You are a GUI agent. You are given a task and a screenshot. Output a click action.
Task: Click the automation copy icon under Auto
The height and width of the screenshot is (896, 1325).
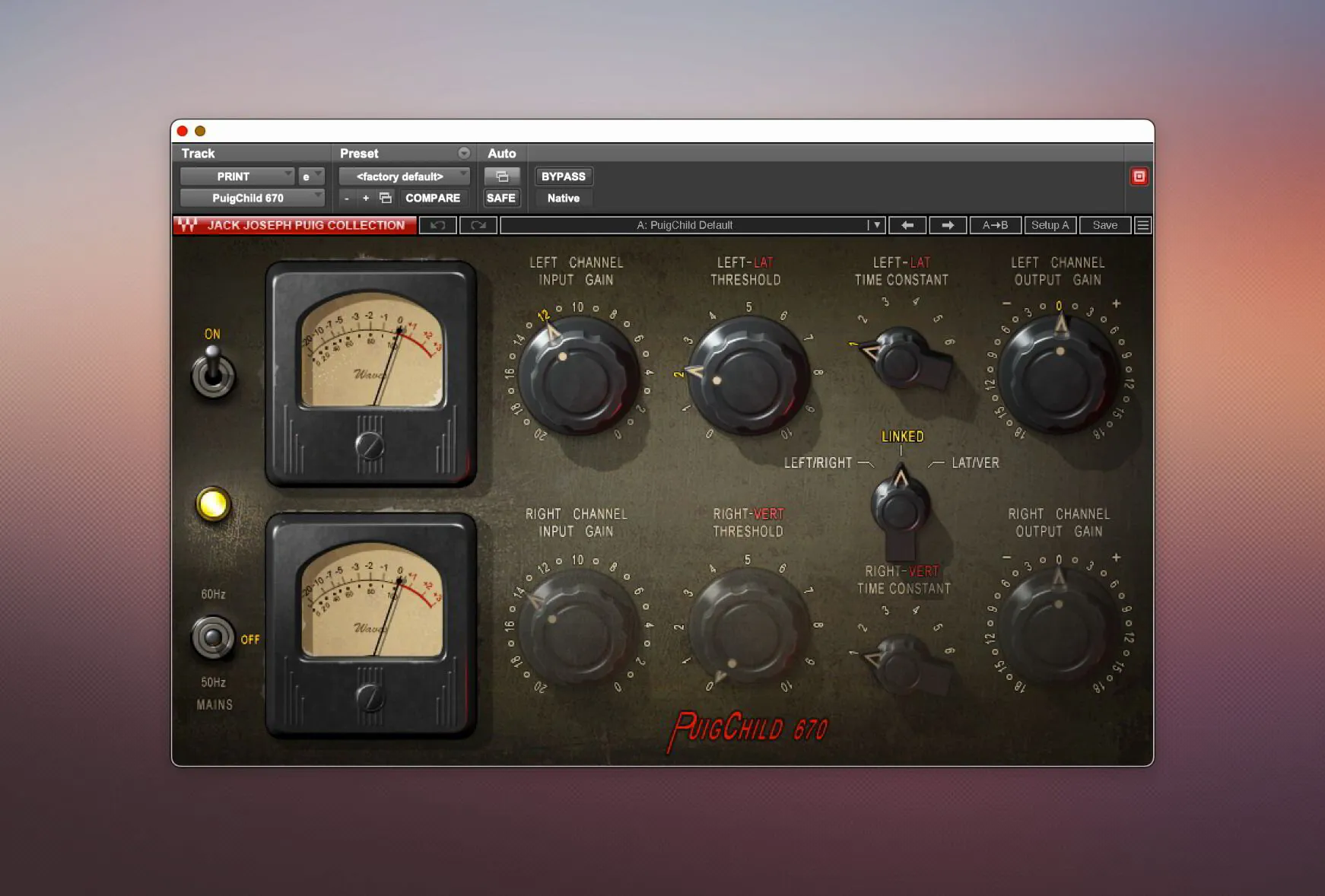coord(501,176)
